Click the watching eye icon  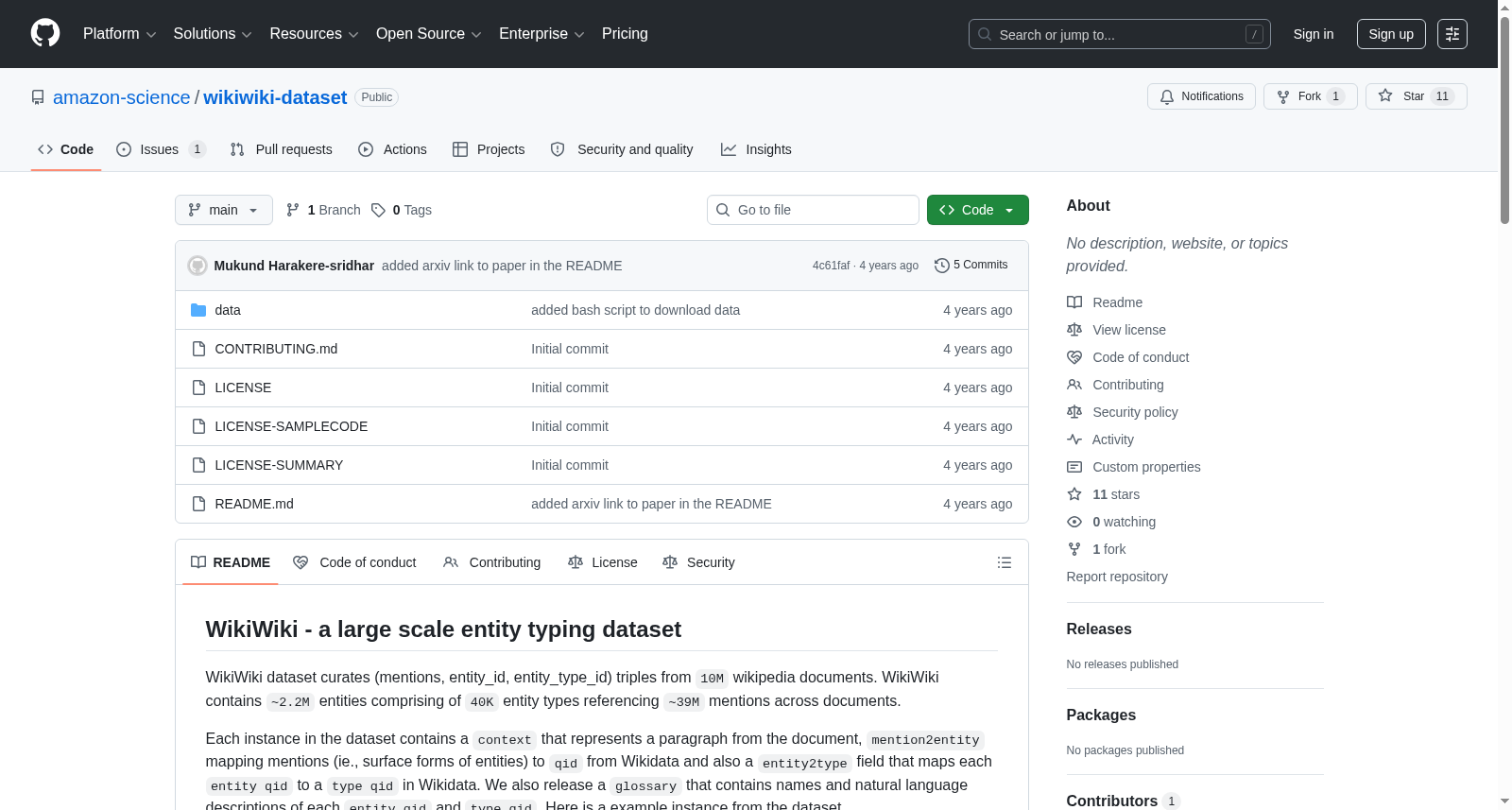pos(1074,522)
